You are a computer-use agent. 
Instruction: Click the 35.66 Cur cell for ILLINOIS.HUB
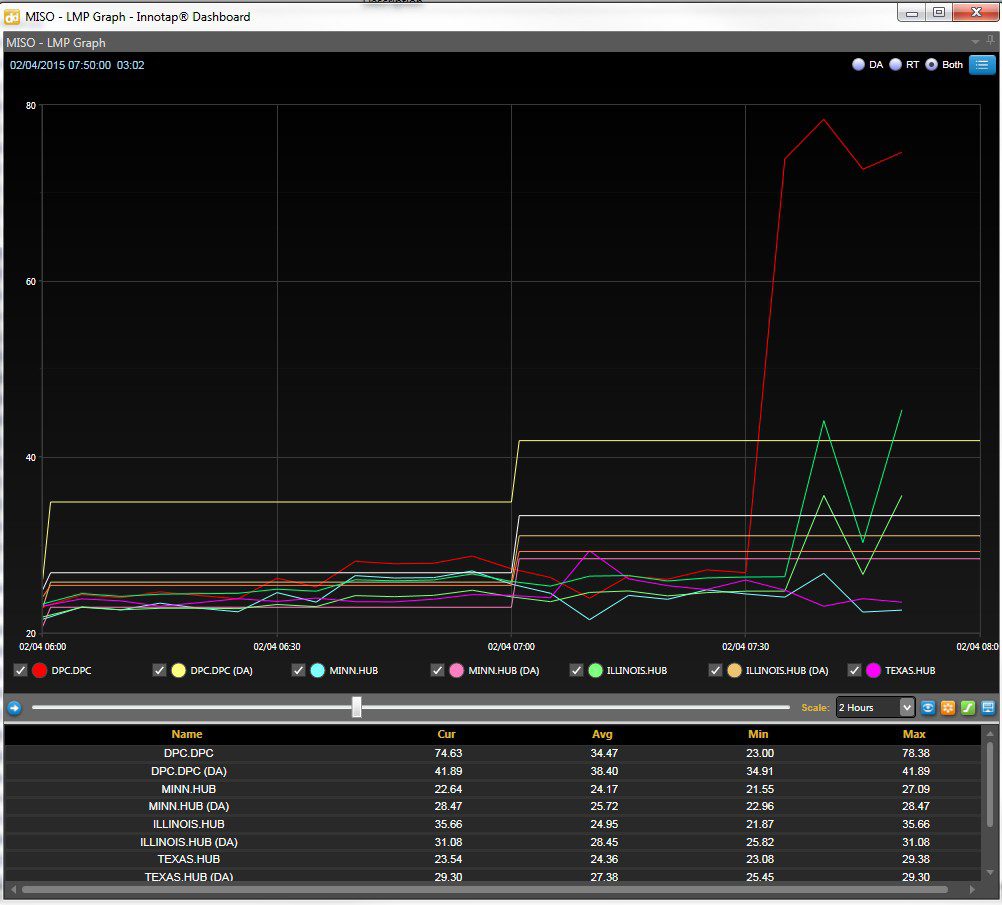coord(448,824)
